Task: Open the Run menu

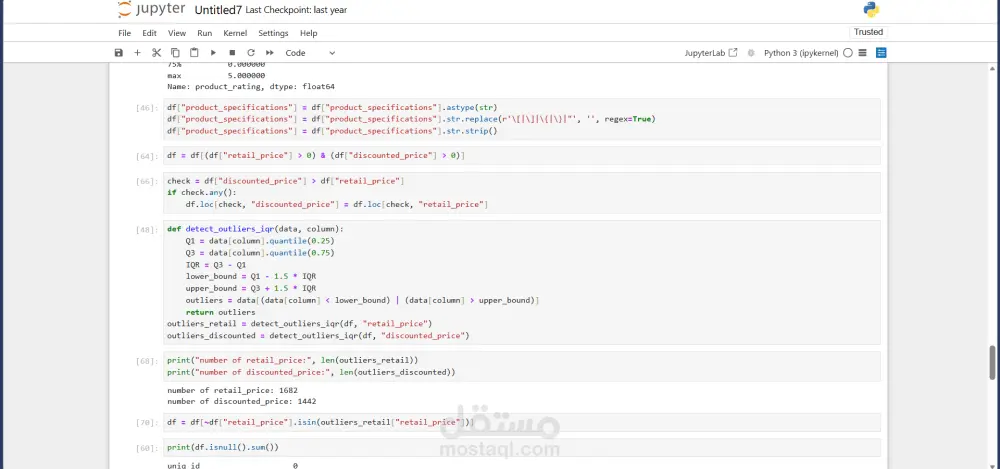Action: tap(204, 33)
